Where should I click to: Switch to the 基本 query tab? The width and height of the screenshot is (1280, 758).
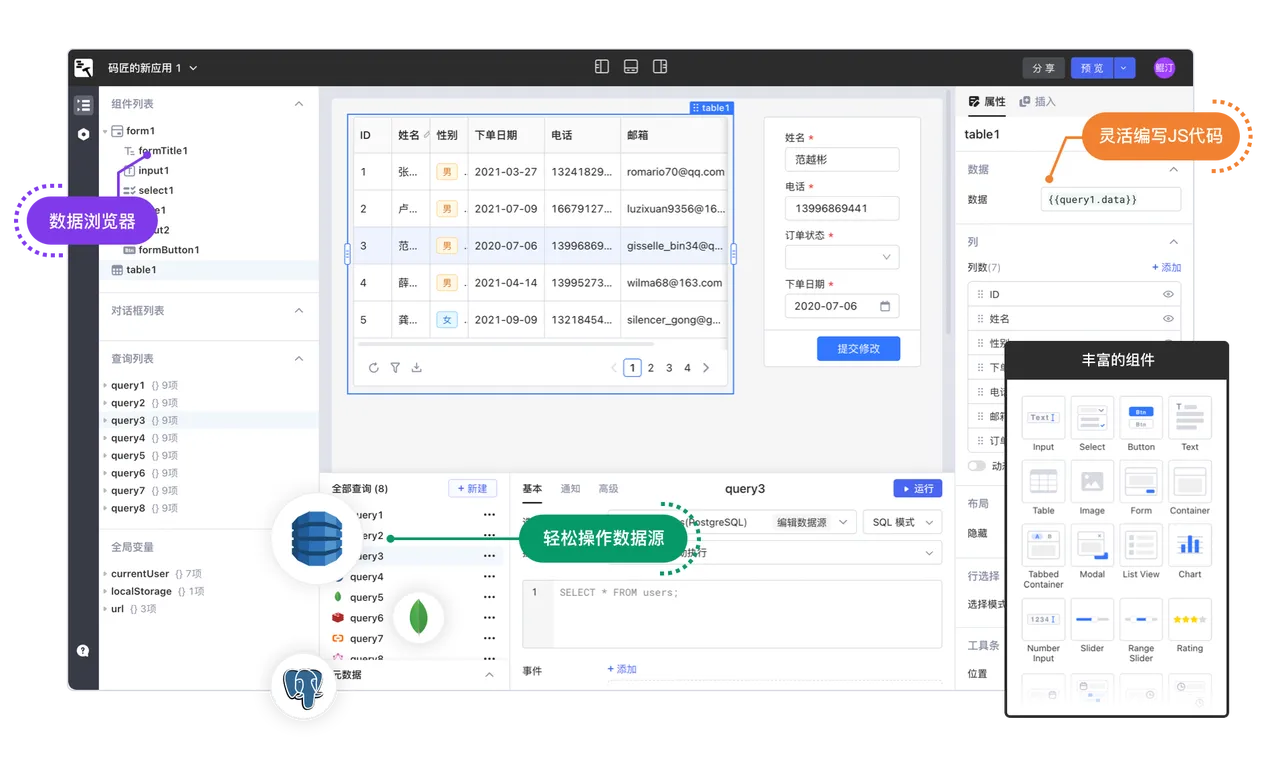[532, 489]
